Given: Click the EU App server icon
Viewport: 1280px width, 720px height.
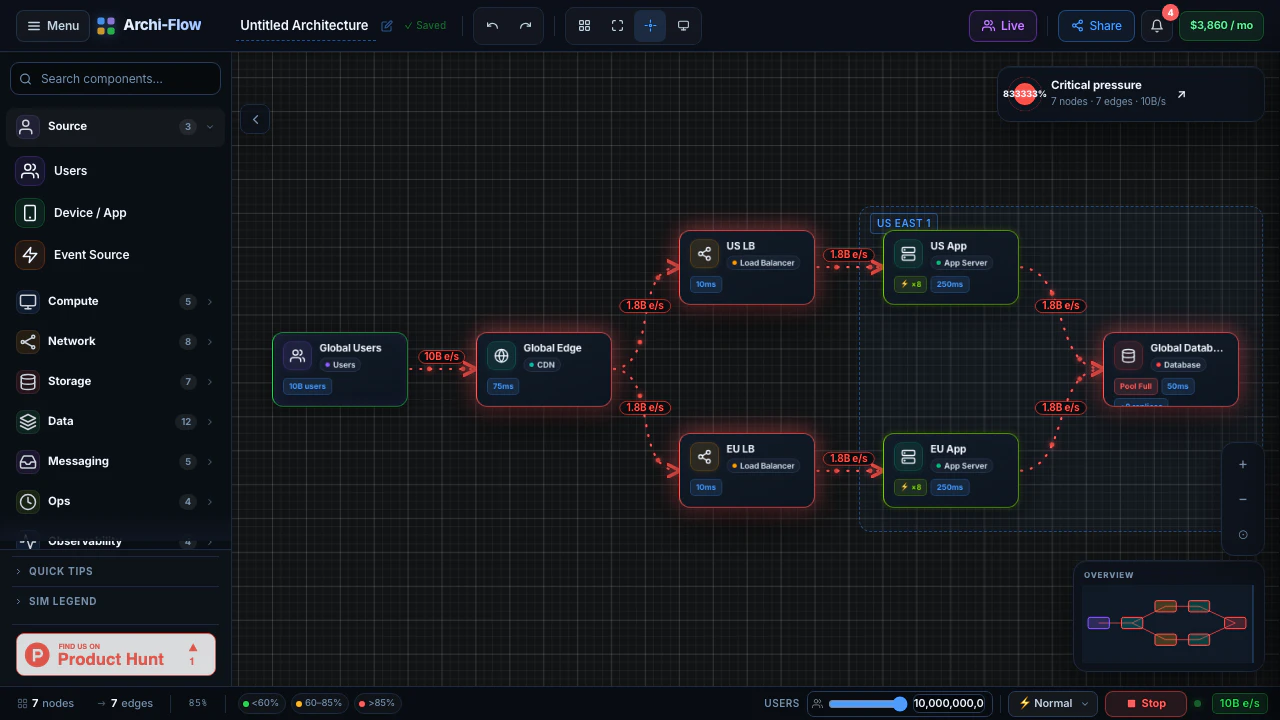Looking at the screenshot, I should [x=909, y=457].
